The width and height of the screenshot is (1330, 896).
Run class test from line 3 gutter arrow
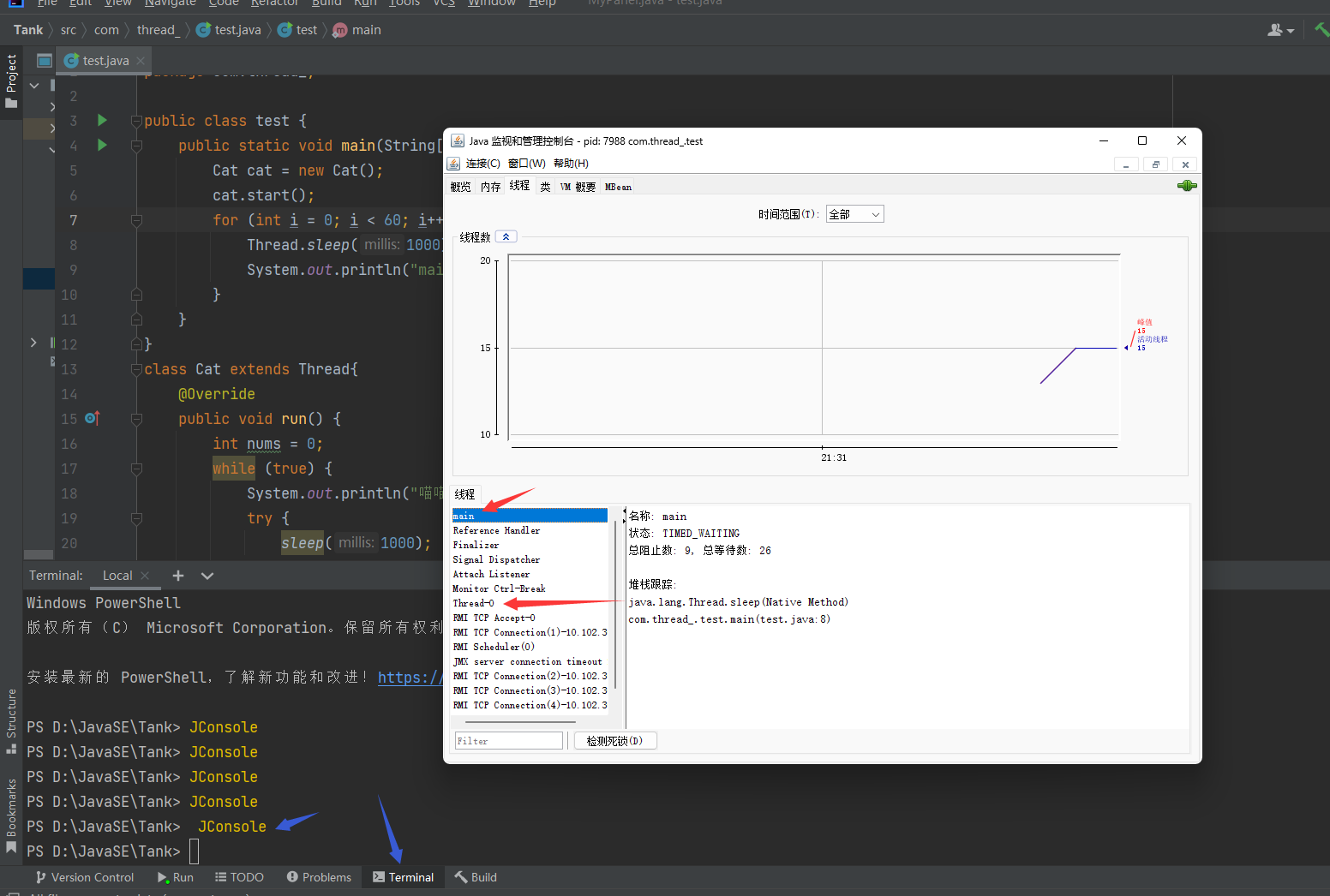(x=102, y=120)
